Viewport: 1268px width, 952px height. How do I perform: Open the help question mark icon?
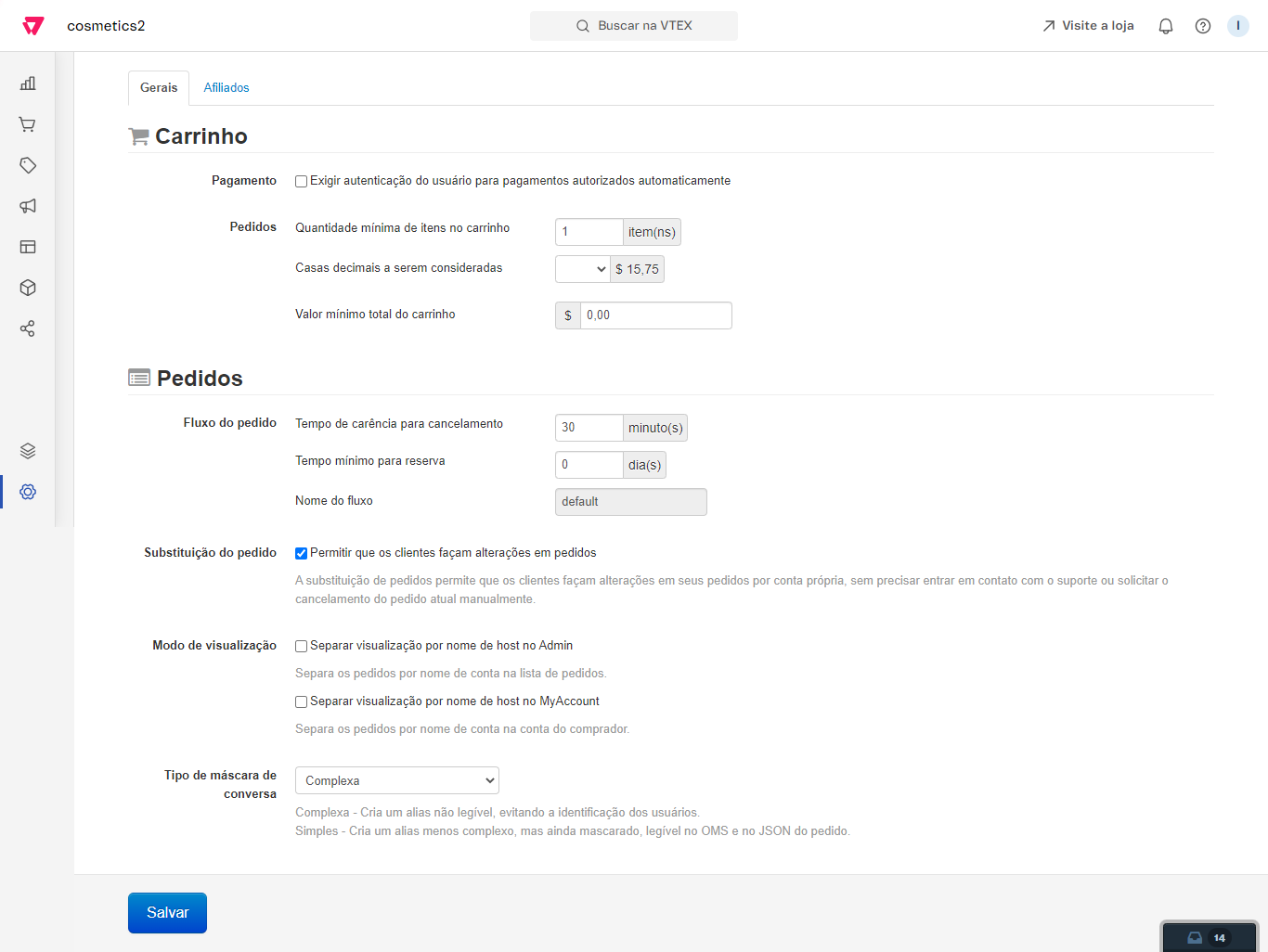[1203, 26]
